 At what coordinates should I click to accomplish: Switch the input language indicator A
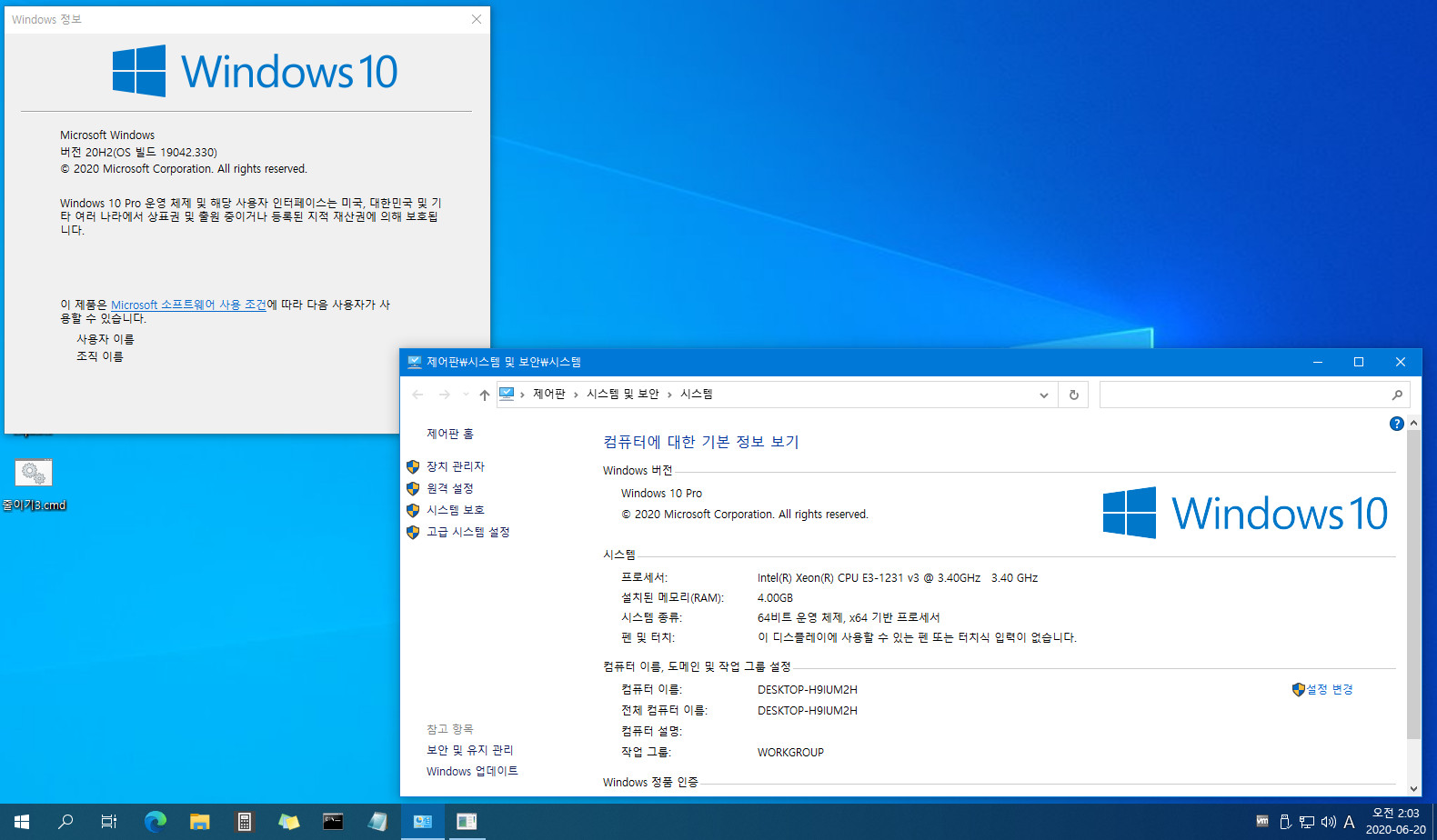click(1349, 822)
